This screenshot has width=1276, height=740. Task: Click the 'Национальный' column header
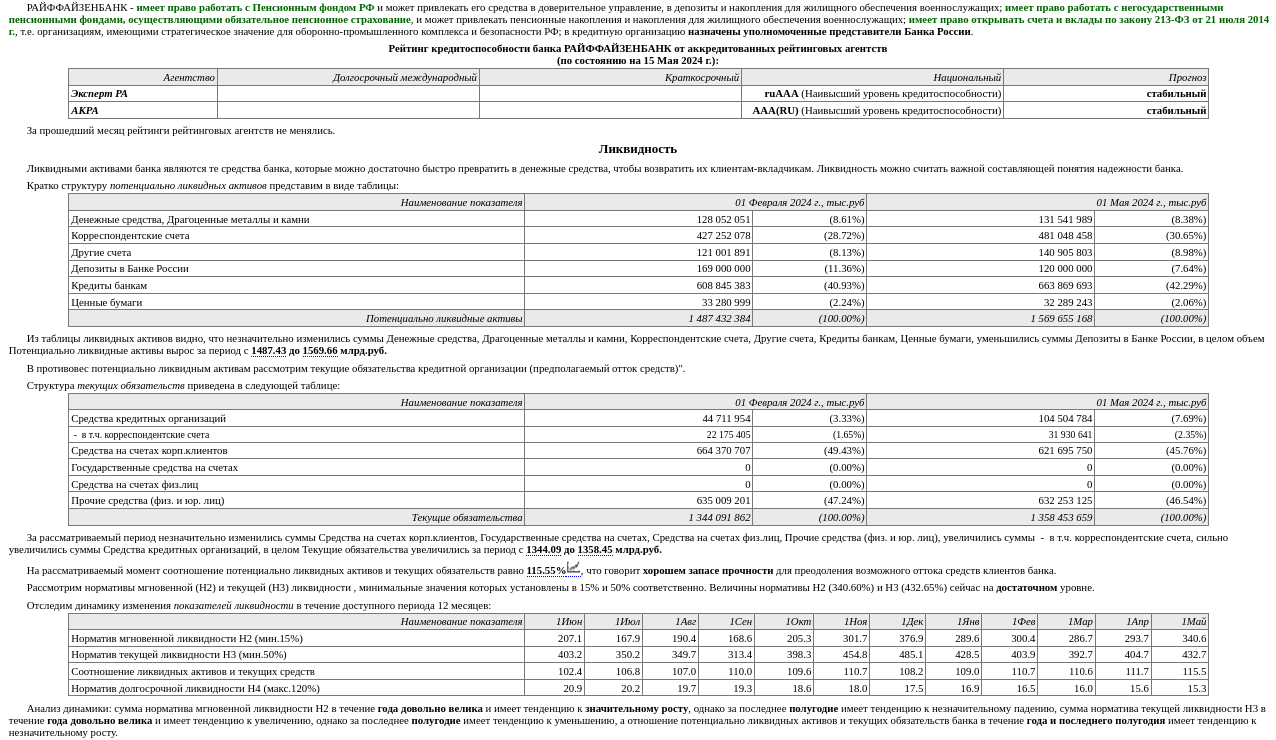click(872, 77)
